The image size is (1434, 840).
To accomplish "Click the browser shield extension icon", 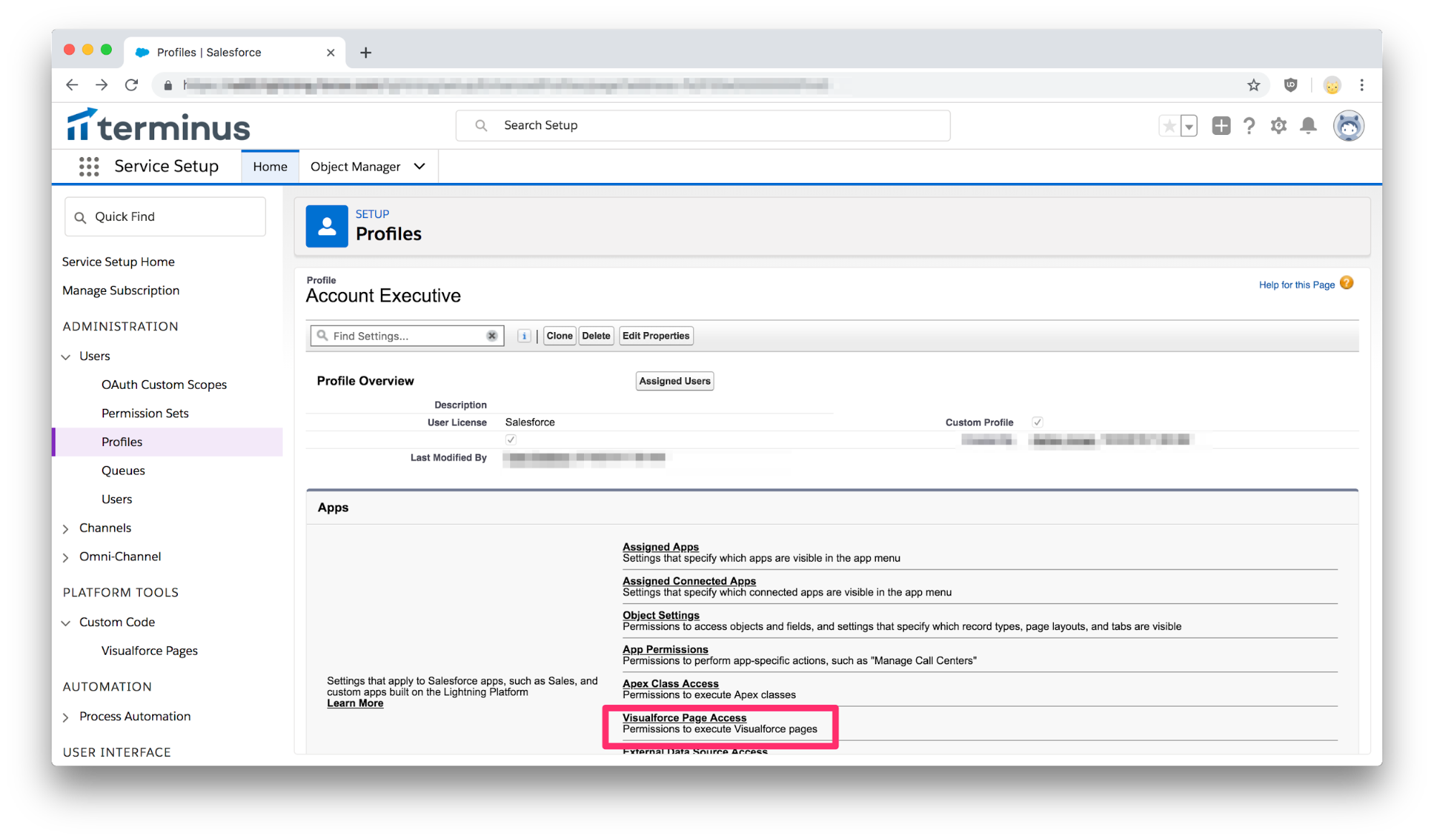I will coord(1291,85).
